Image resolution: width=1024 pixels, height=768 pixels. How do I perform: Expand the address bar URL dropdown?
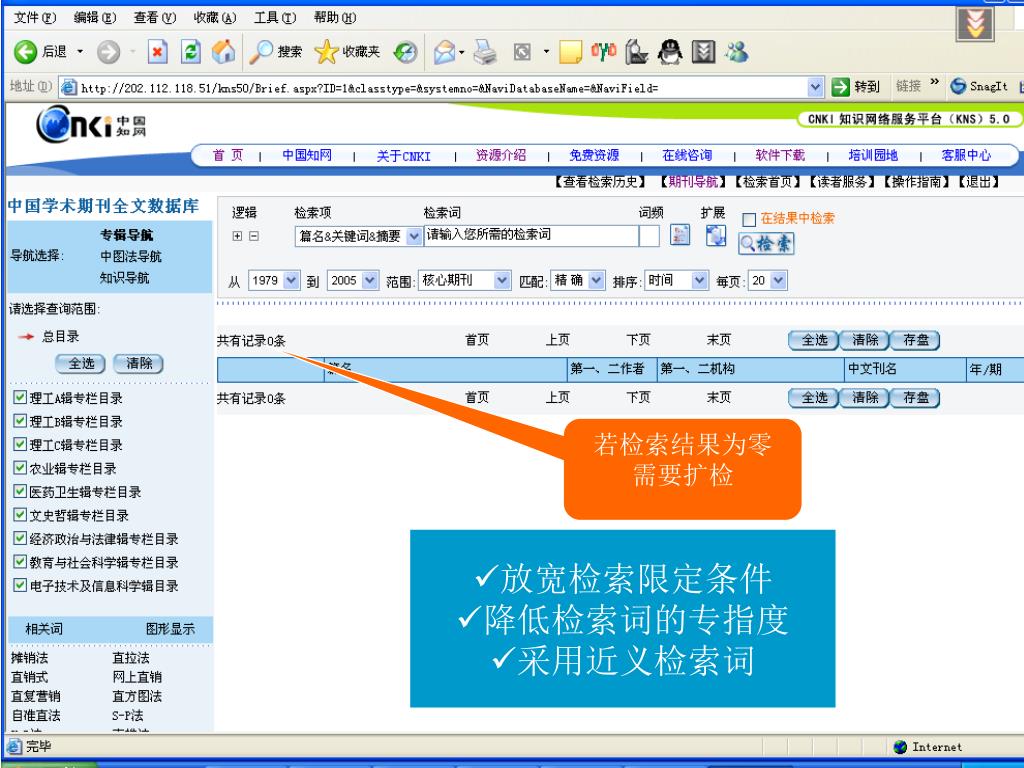(x=815, y=86)
